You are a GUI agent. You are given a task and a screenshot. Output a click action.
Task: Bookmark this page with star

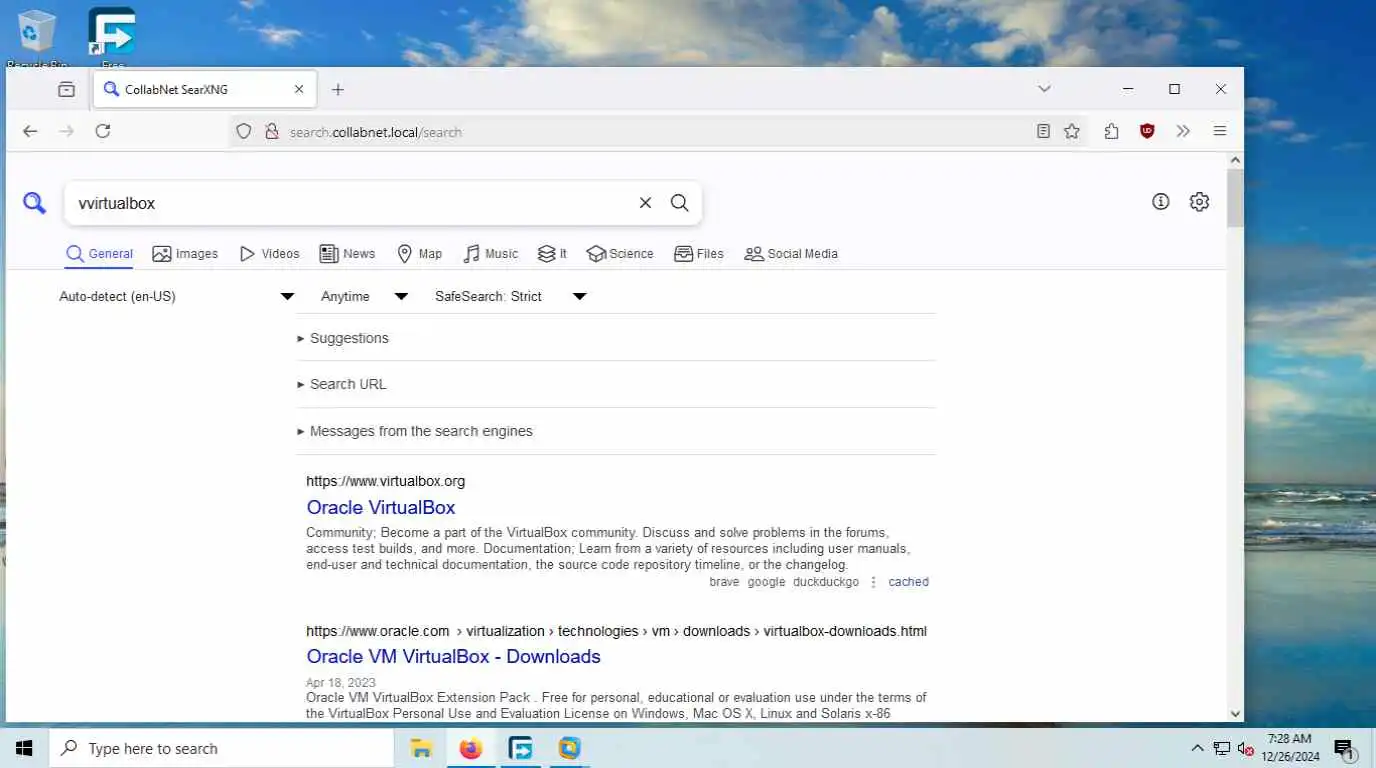(1072, 131)
